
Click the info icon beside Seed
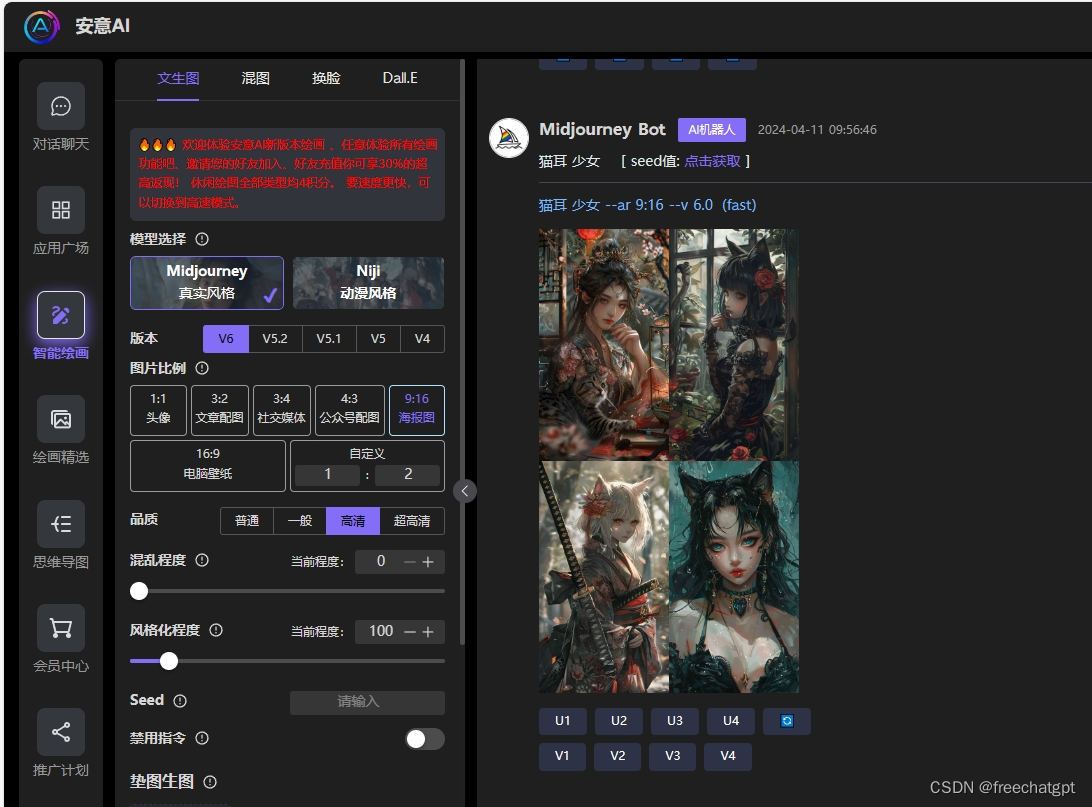[x=180, y=700]
